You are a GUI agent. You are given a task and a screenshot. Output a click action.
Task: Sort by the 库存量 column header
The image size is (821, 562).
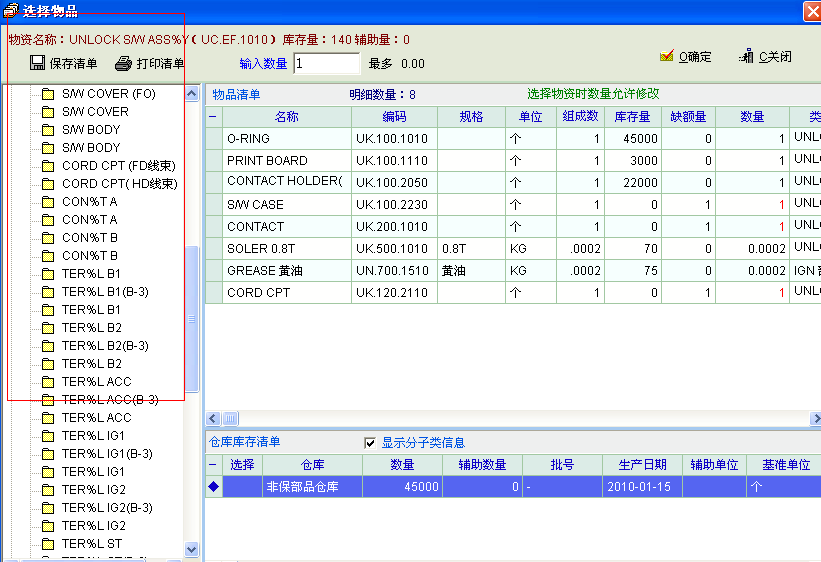(632, 117)
